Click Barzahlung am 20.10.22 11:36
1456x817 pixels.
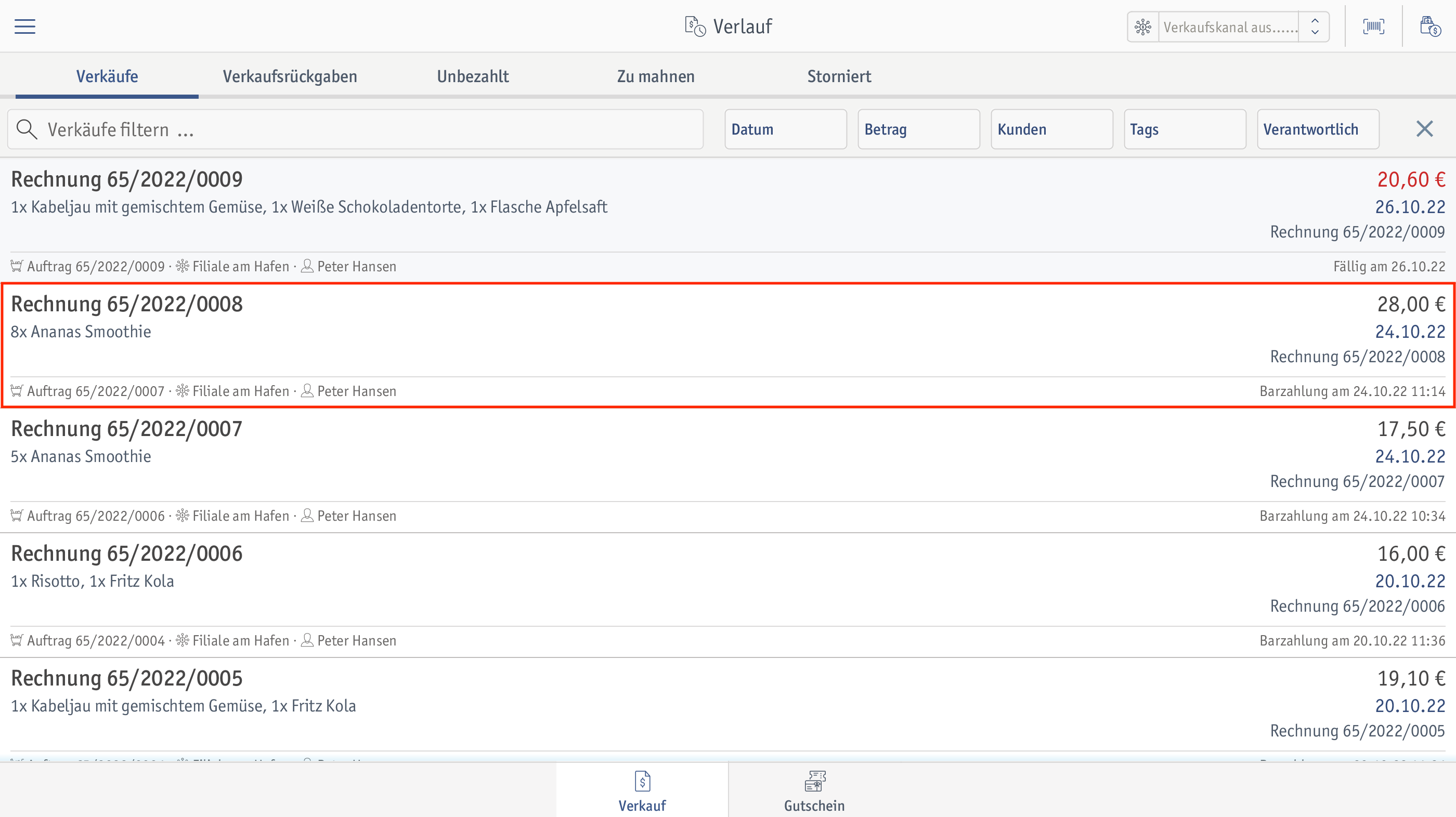click(x=1353, y=641)
